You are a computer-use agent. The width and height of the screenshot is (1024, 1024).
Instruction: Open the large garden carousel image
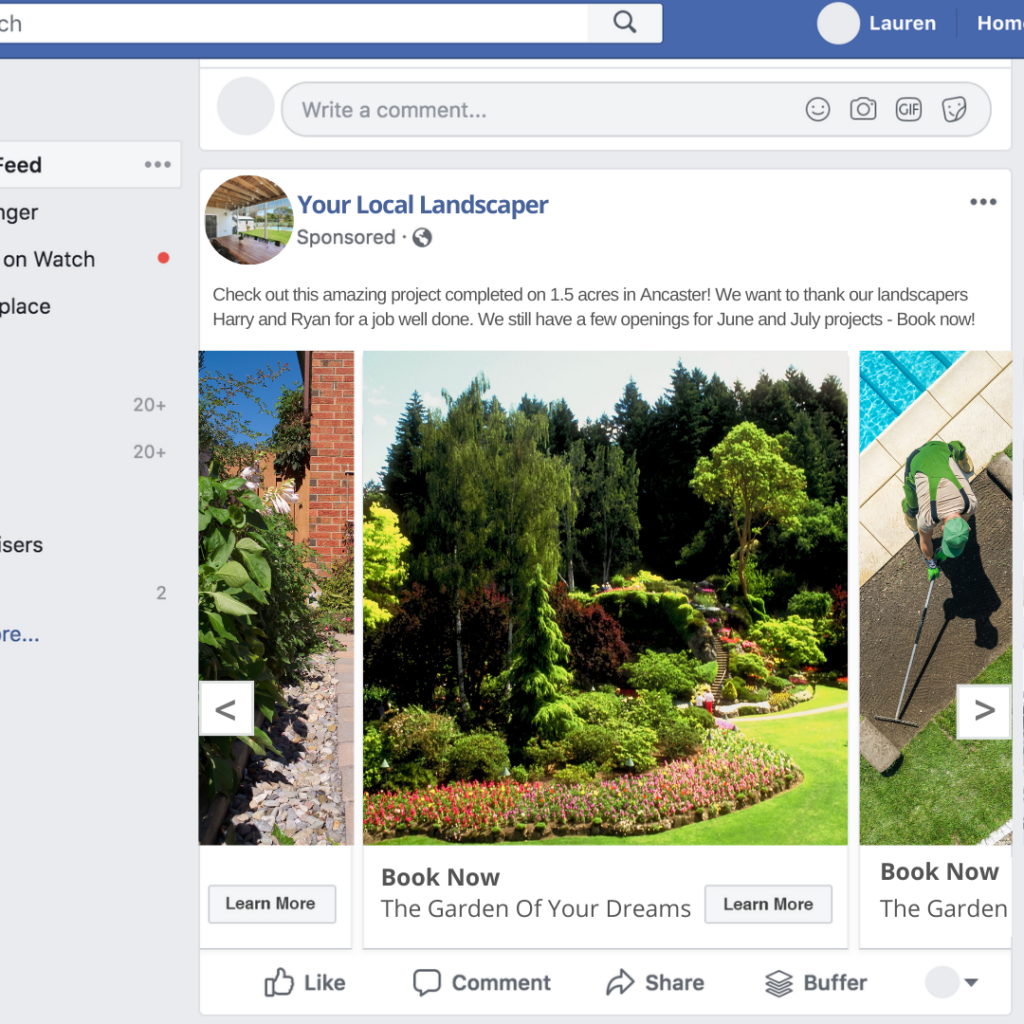(x=605, y=598)
